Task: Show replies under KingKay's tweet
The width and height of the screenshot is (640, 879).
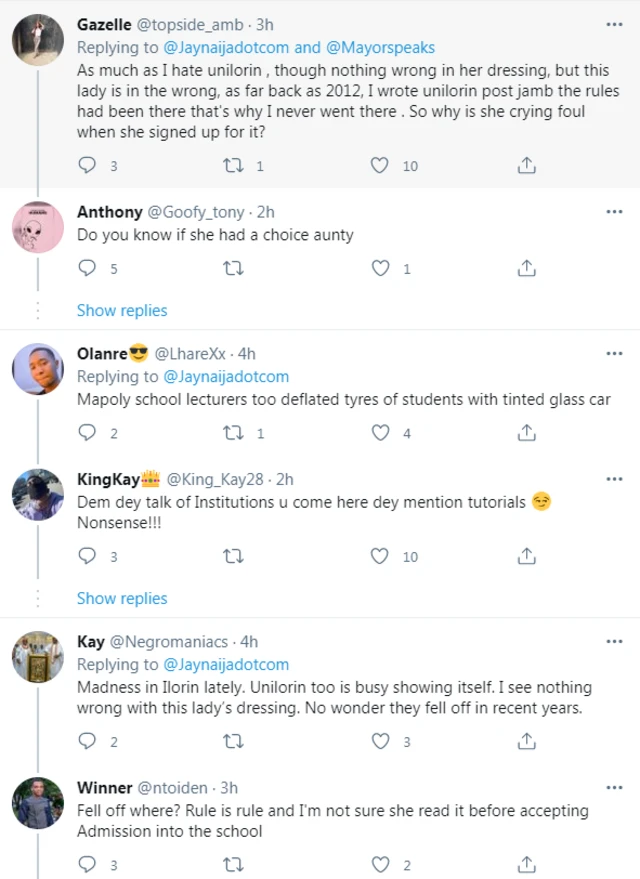Action: 122,598
